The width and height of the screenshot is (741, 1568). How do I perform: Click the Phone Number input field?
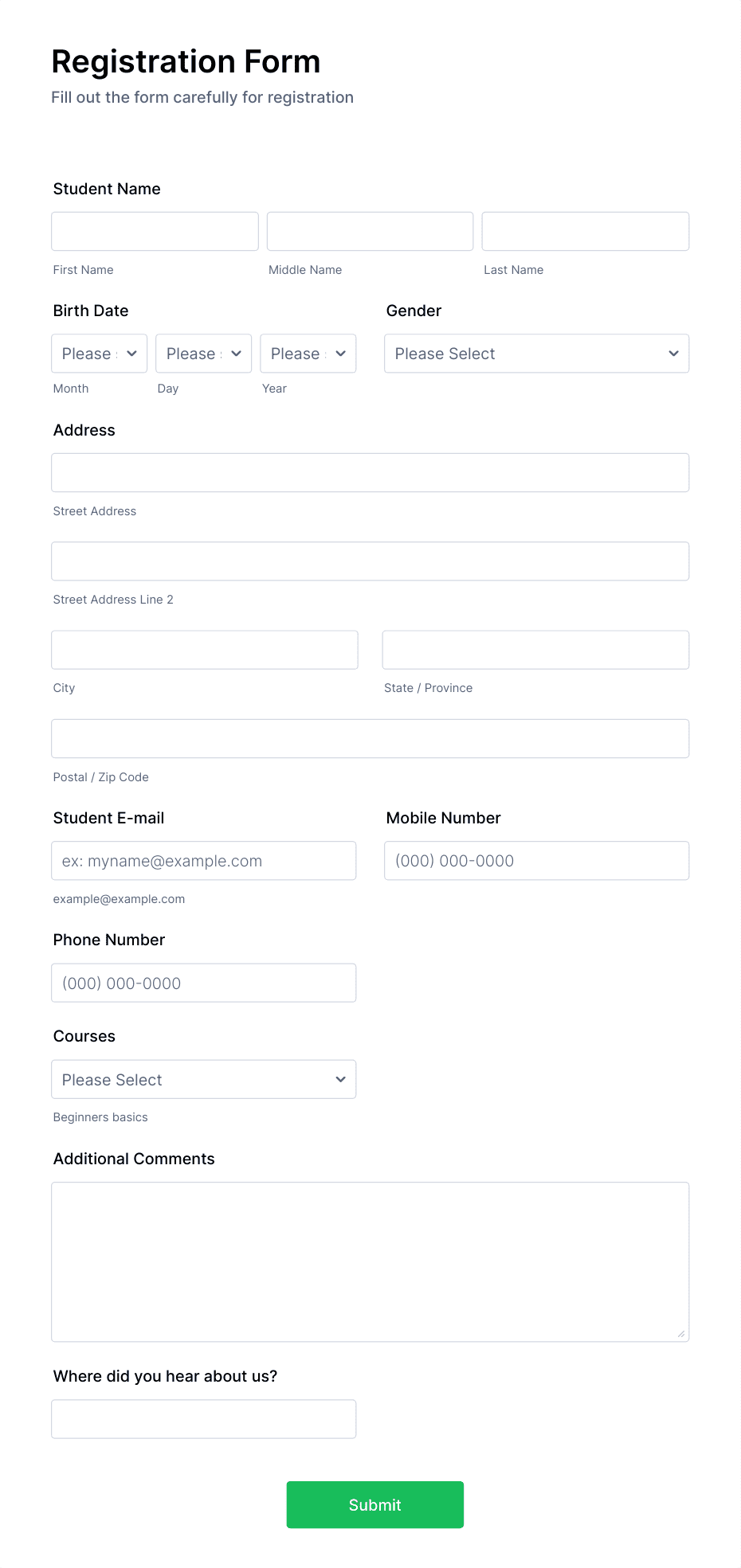coord(204,982)
